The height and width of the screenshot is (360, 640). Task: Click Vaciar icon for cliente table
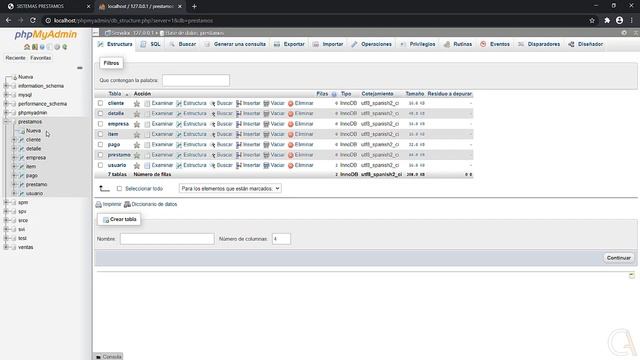point(266,104)
